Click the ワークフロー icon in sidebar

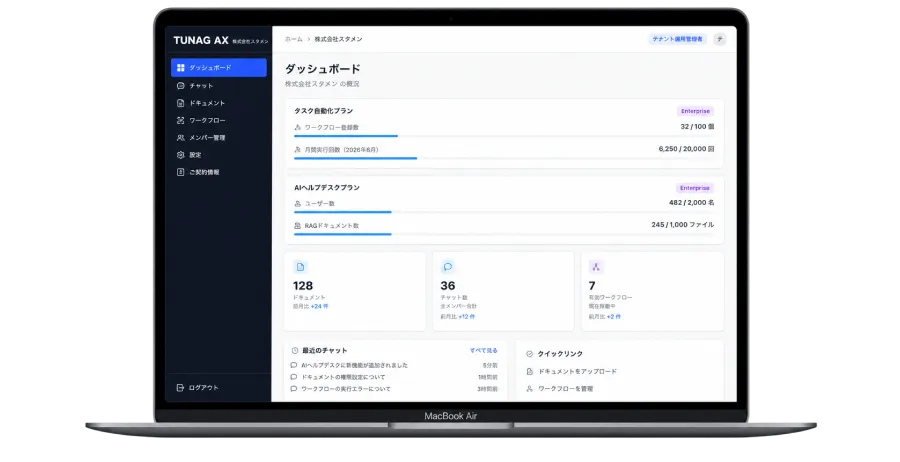[x=181, y=121]
